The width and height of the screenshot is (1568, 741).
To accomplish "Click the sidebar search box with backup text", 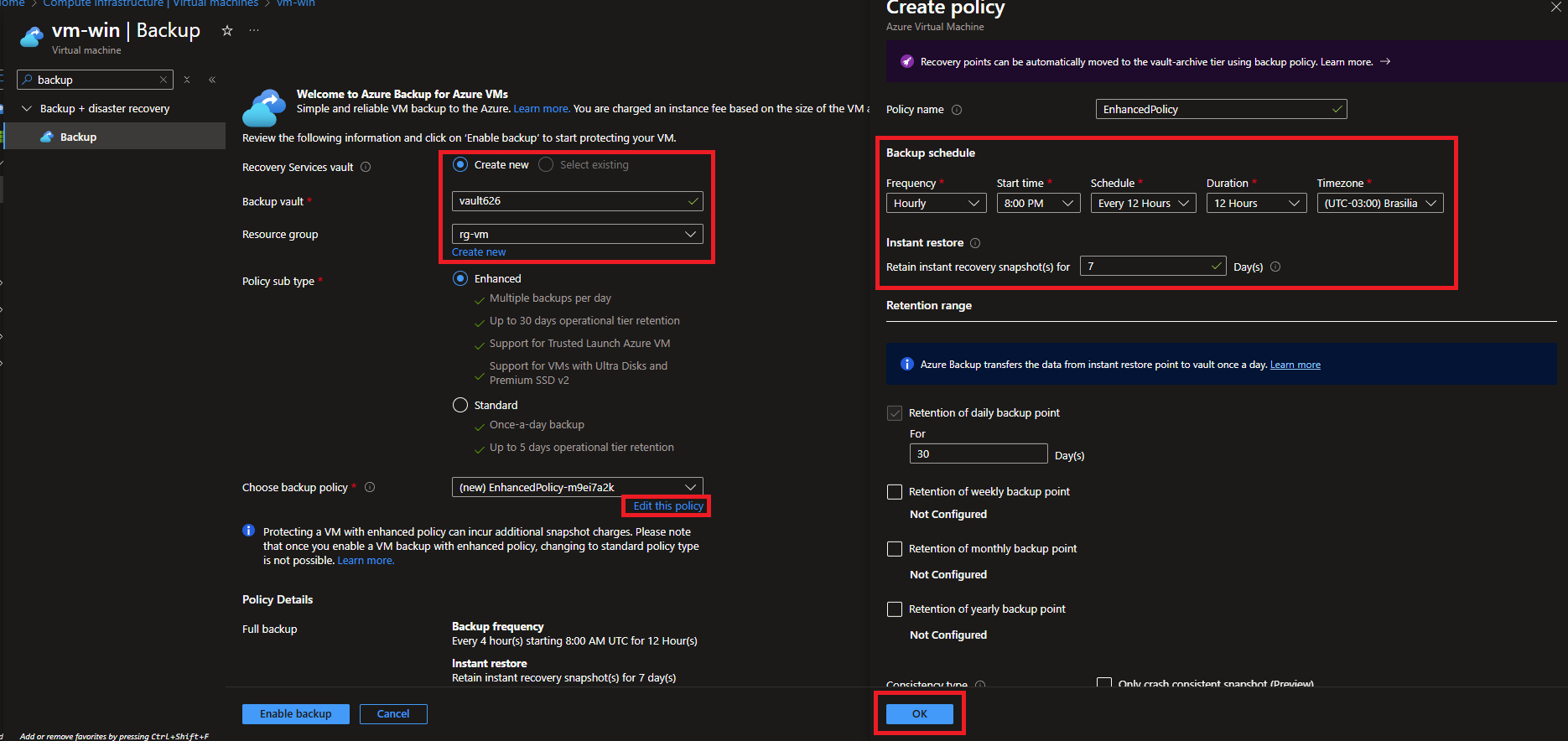I will click(x=95, y=80).
